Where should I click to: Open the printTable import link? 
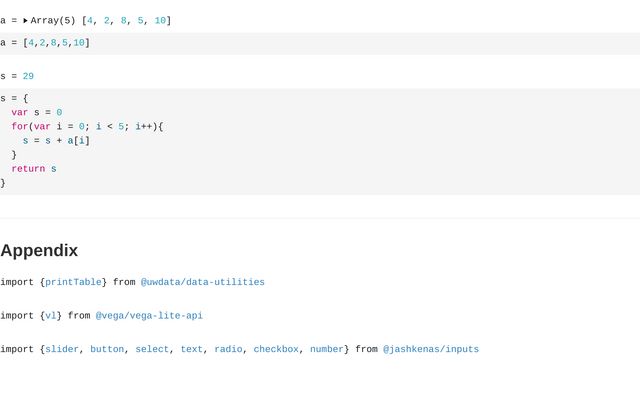point(73,282)
